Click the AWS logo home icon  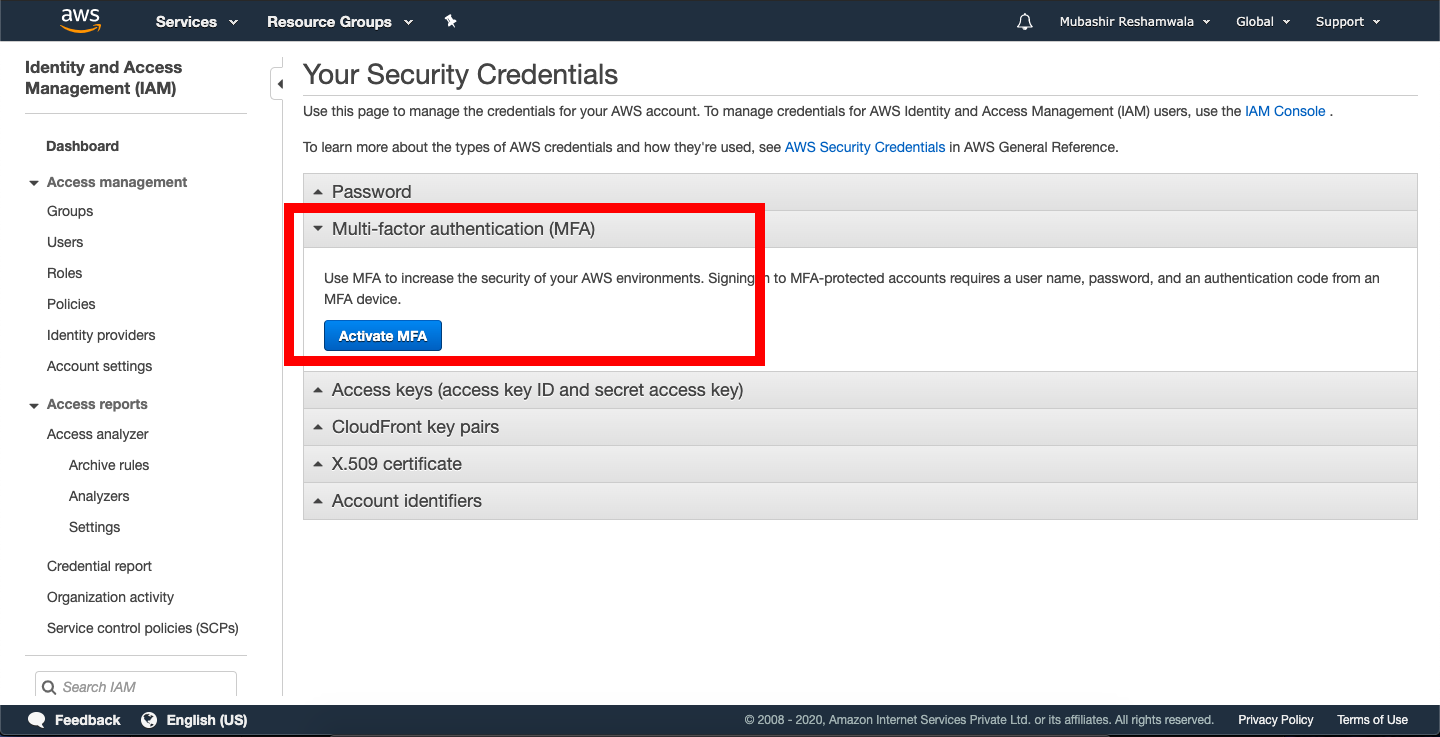click(x=81, y=20)
